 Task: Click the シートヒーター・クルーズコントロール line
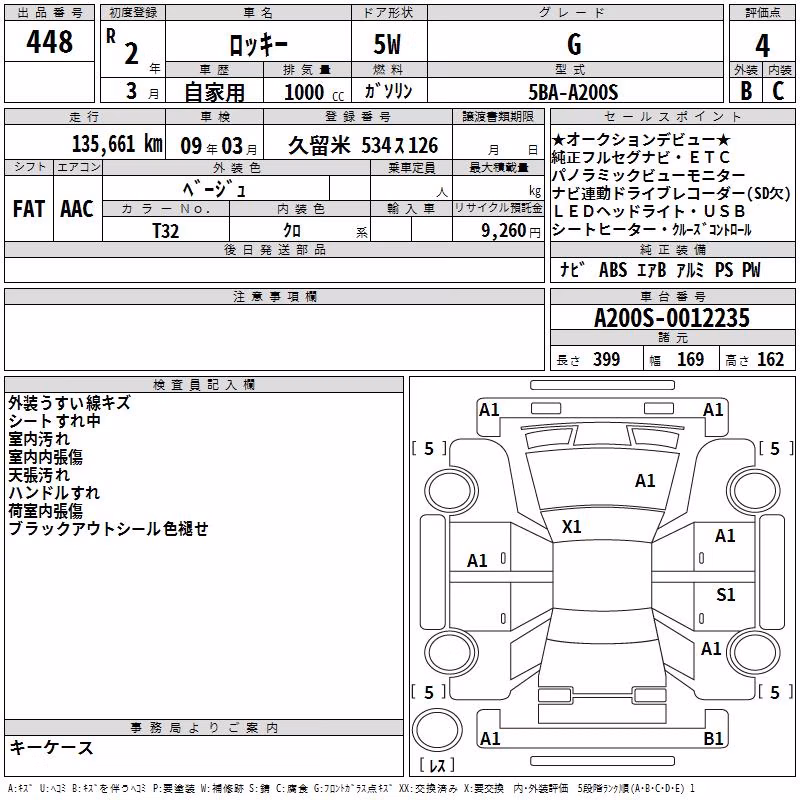pos(652,230)
